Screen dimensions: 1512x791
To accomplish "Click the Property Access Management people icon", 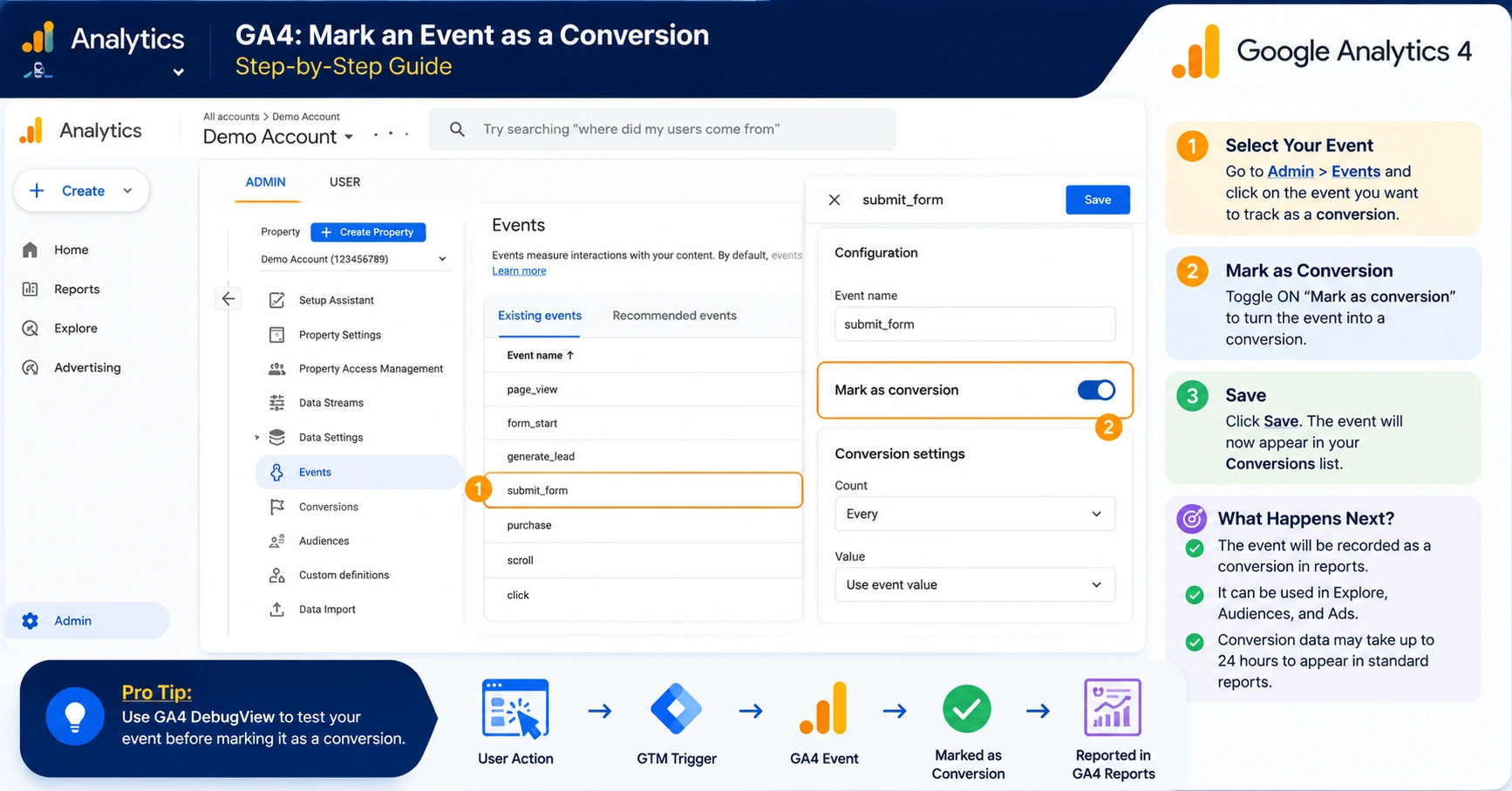I will point(276,369).
